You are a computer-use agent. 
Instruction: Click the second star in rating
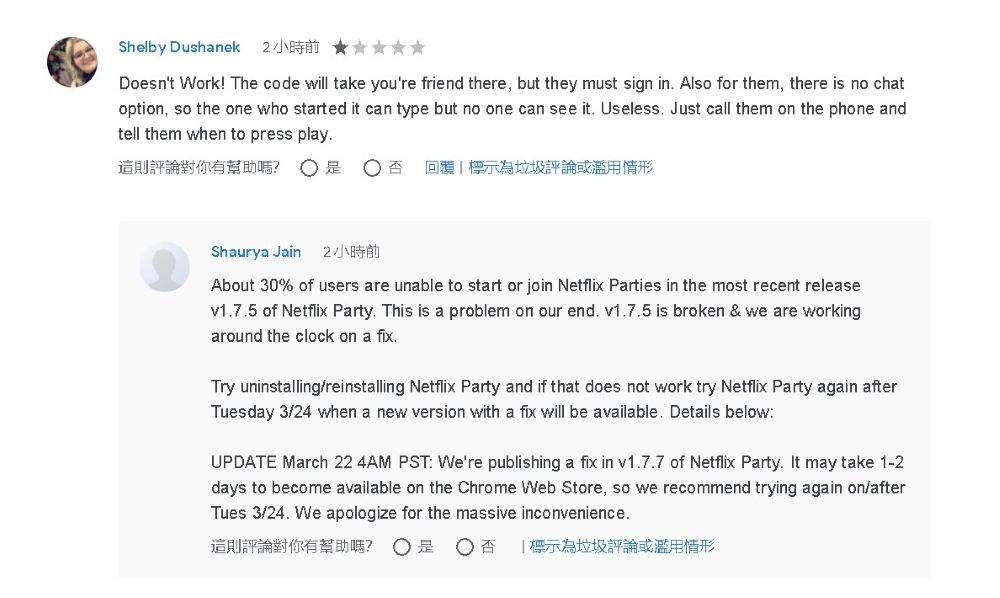click(x=360, y=47)
